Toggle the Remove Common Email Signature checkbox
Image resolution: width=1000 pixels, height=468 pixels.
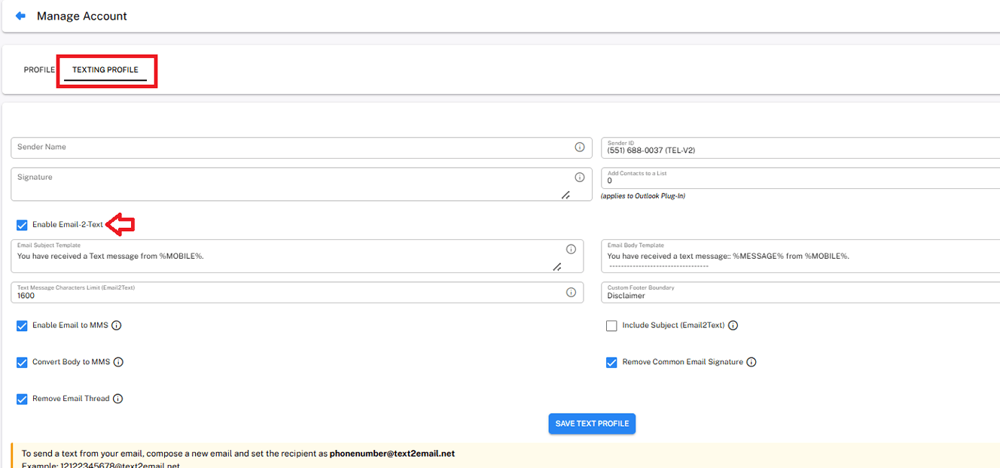(611, 362)
